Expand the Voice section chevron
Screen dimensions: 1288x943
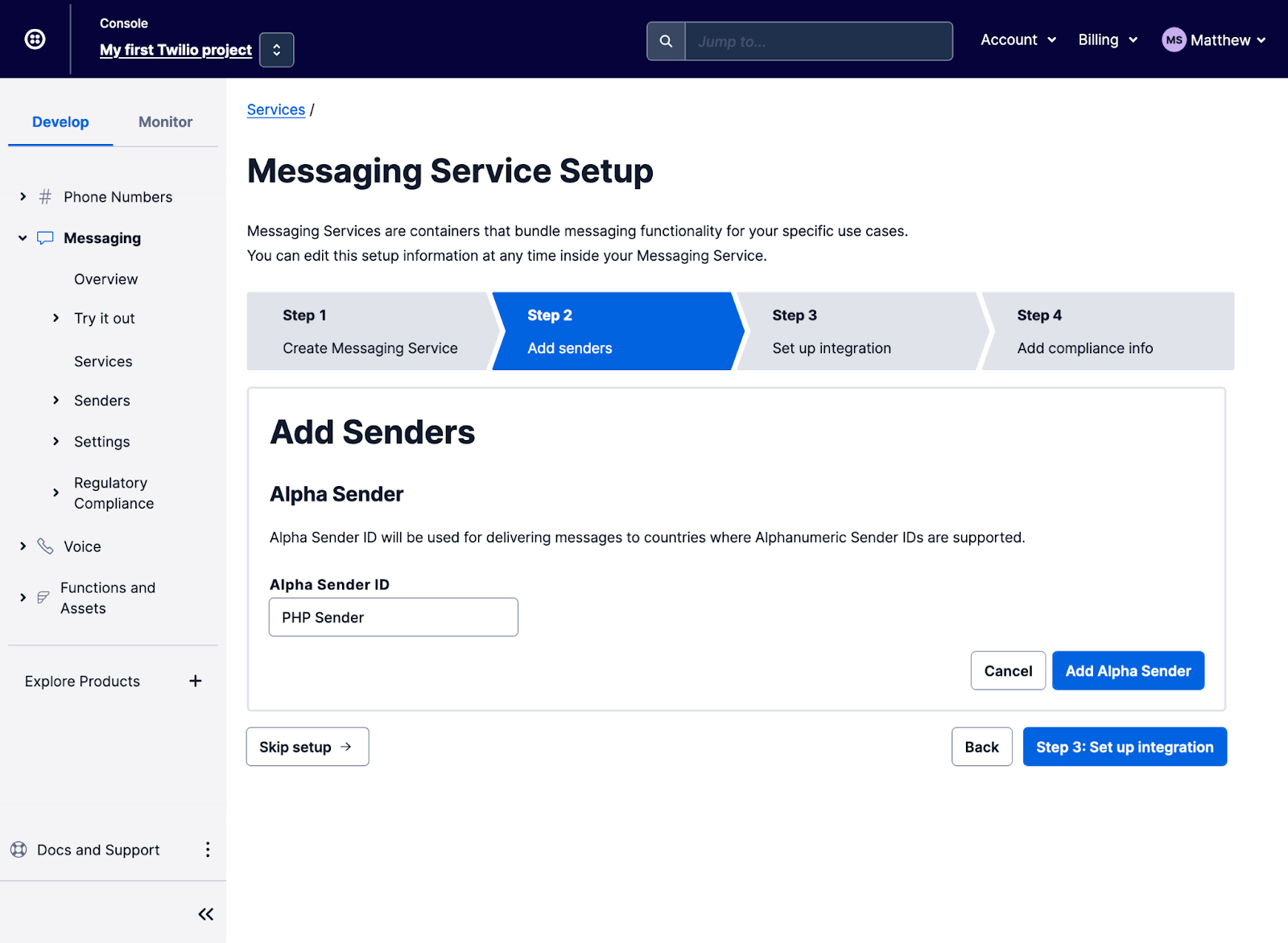pyautogui.click(x=23, y=546)
